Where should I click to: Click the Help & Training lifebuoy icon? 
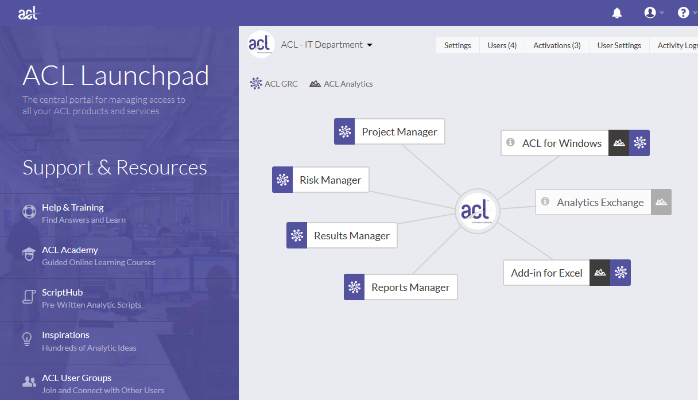[29, 211]
